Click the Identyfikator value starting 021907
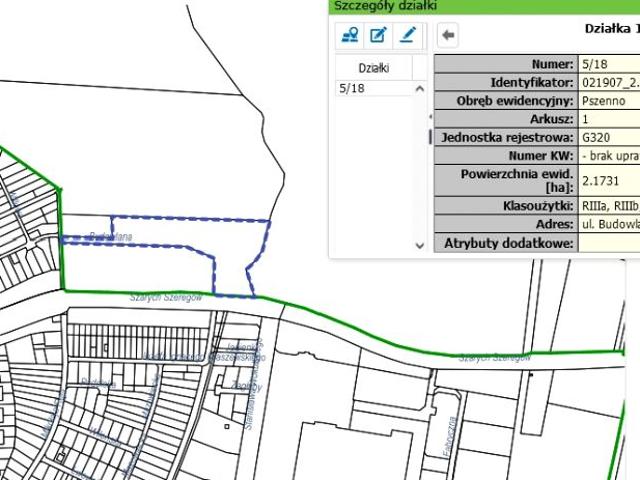The width and height of the screenshot is (640, 480). click(609, 82)
